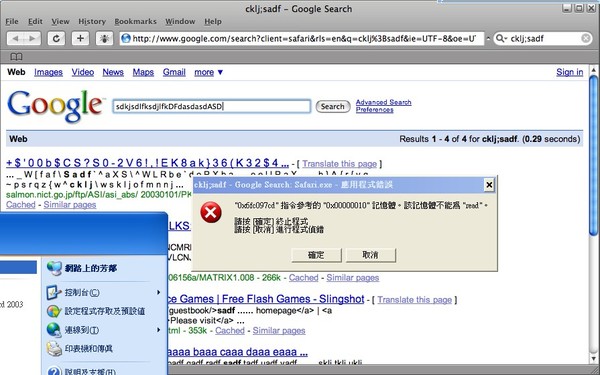Reload the page with the refresh button
Viewport: 600px width, 375px height.
(56, 39)
